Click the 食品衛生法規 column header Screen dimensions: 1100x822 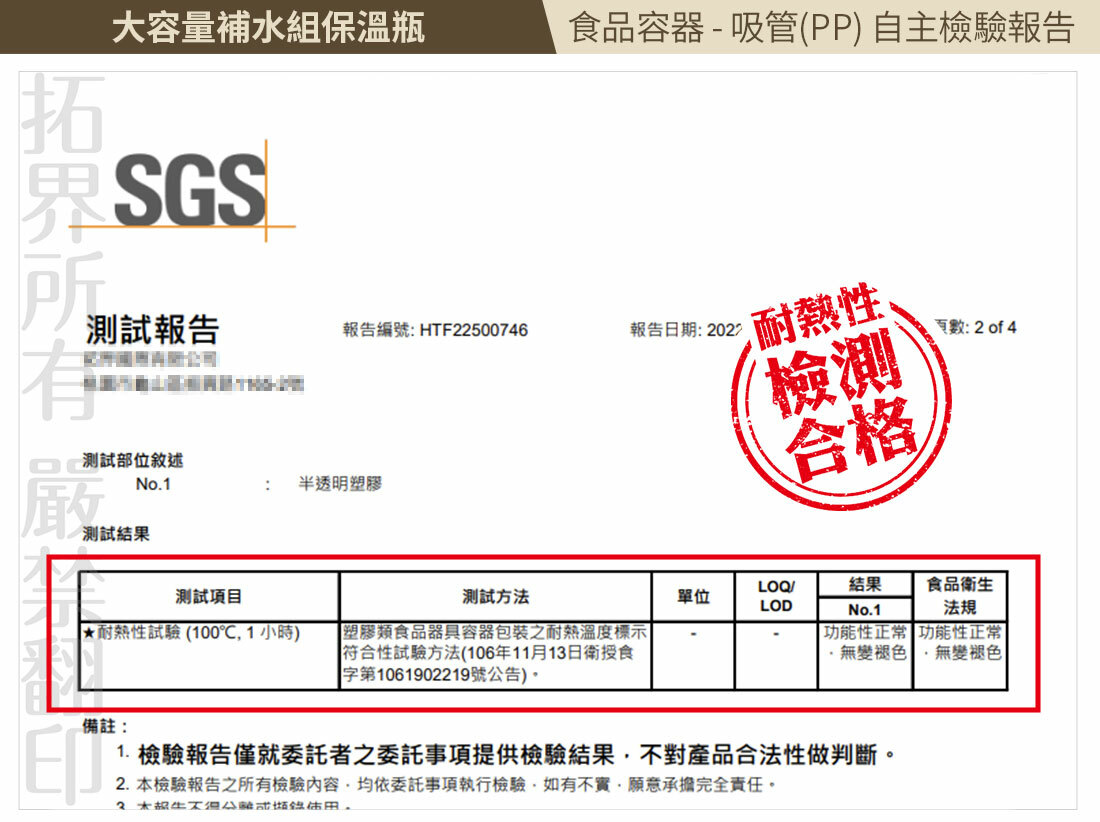[x=960, y=596]
